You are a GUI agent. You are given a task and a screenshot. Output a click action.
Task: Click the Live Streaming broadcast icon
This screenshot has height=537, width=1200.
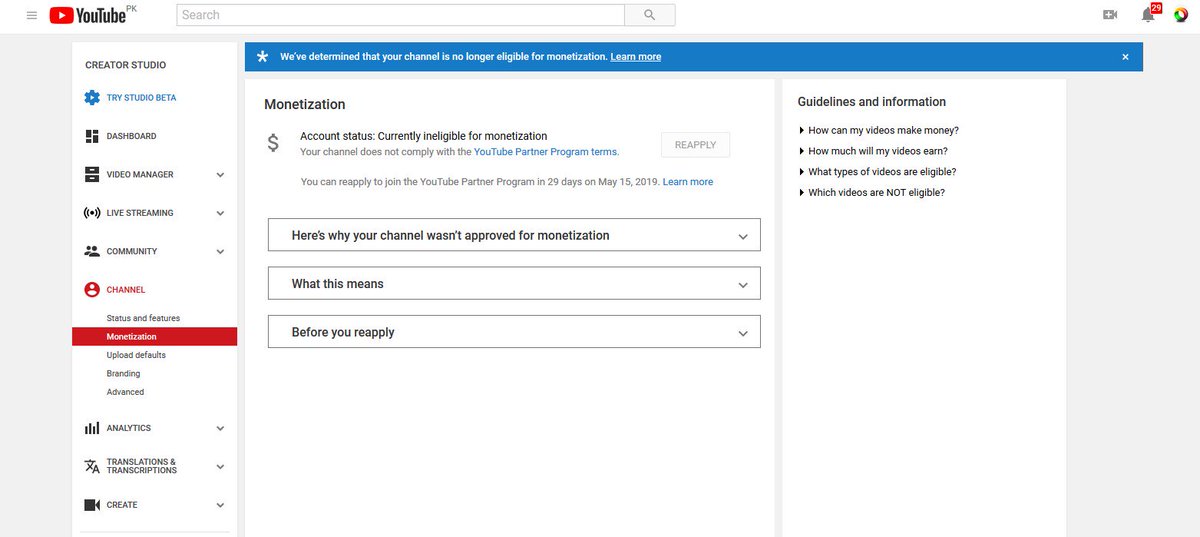92,213
